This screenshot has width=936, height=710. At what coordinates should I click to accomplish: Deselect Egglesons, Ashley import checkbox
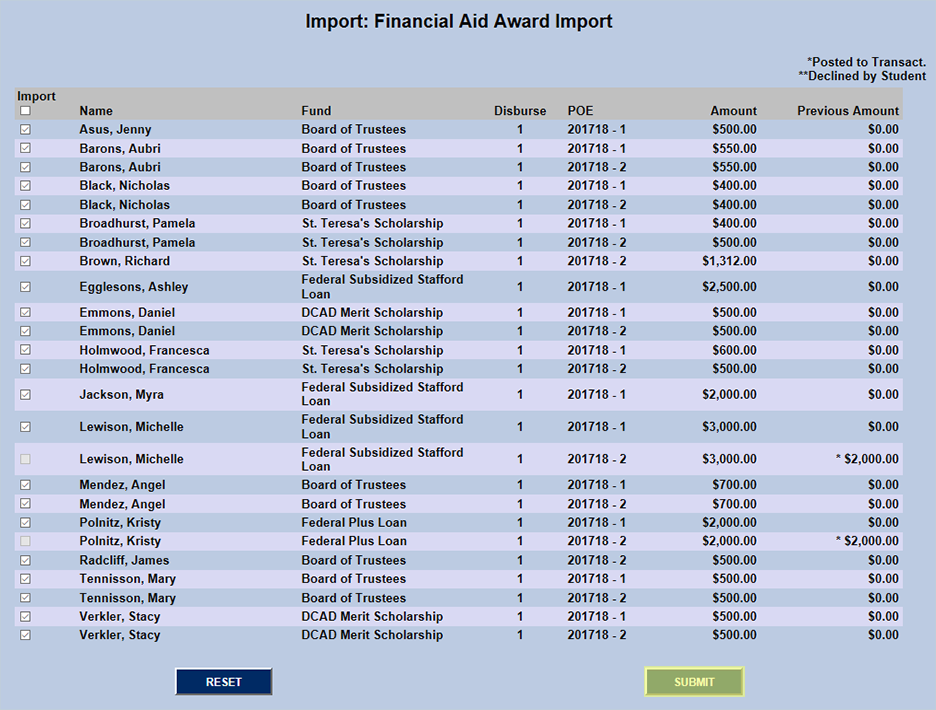26,287
